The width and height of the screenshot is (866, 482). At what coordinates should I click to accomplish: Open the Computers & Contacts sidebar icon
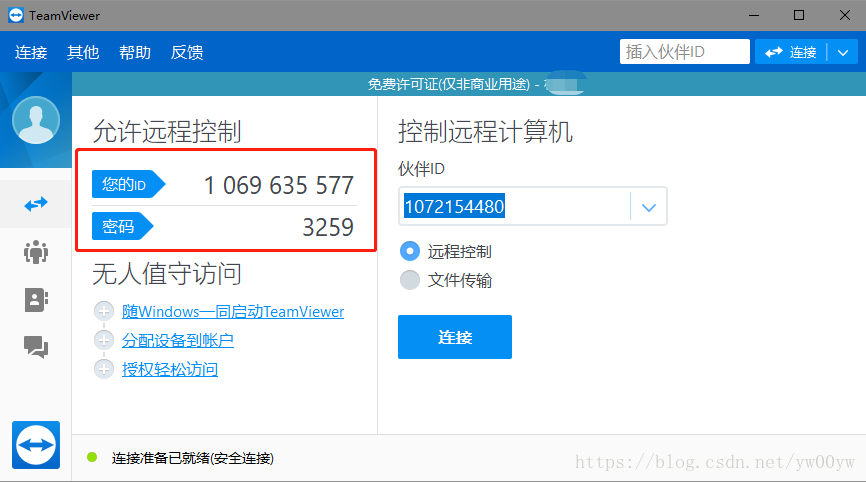point(36,300)
